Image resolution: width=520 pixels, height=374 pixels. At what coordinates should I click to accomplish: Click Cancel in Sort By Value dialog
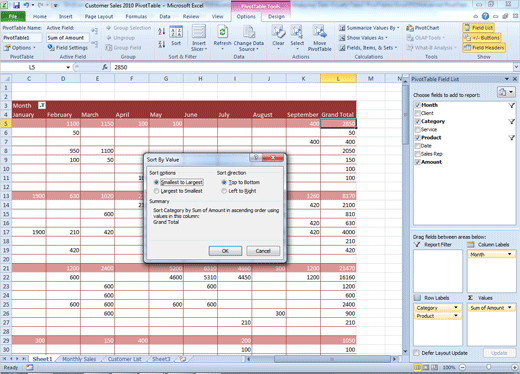click(x=263, y=251)
